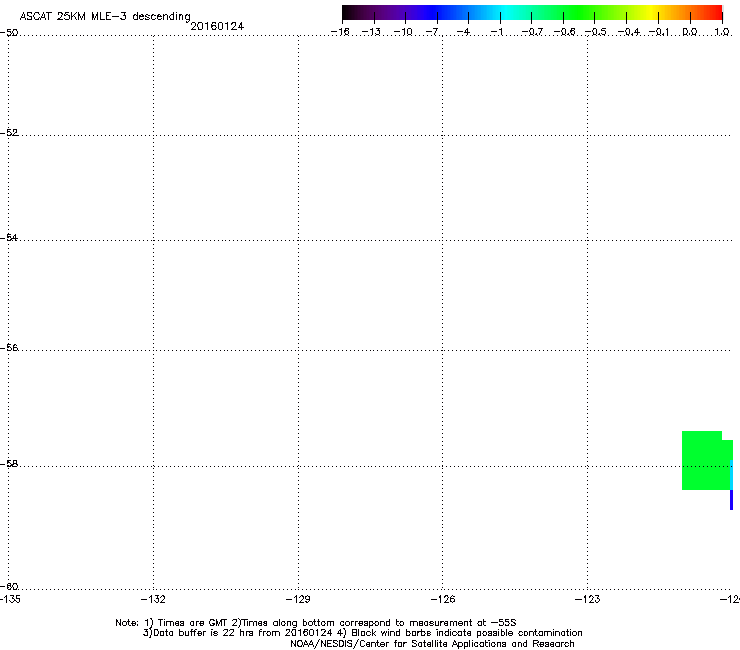Image resolution: width=740 pixels, height=650 pixels.
Task: Click the green data patch on the map
Action: click(x=706, y=461)
